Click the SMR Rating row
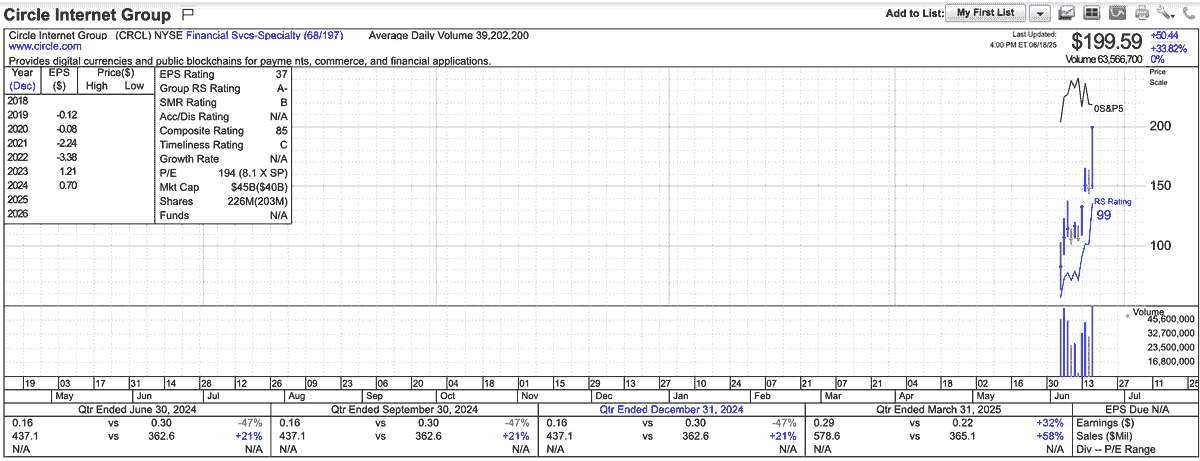Image resolution: width=1200 pixels, height=461 pixels. 223,102
